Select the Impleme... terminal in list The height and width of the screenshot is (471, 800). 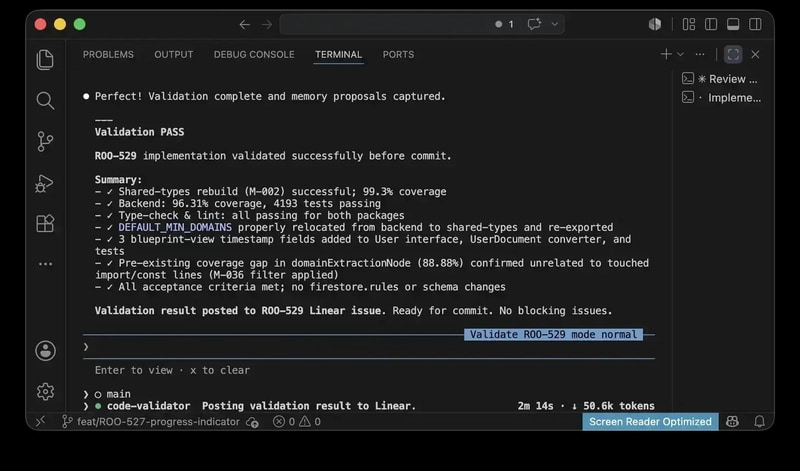[x=720, y=97]
